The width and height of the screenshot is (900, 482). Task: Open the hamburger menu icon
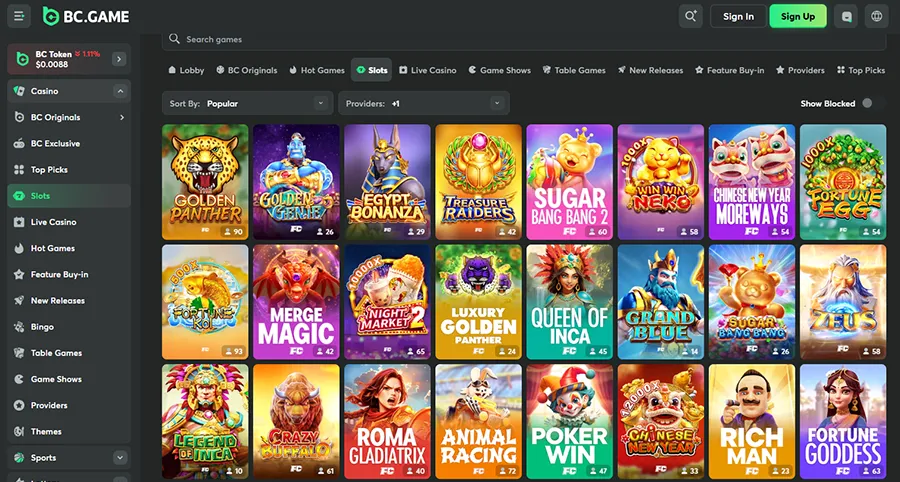pyautogui.click(x=19, y=16)
